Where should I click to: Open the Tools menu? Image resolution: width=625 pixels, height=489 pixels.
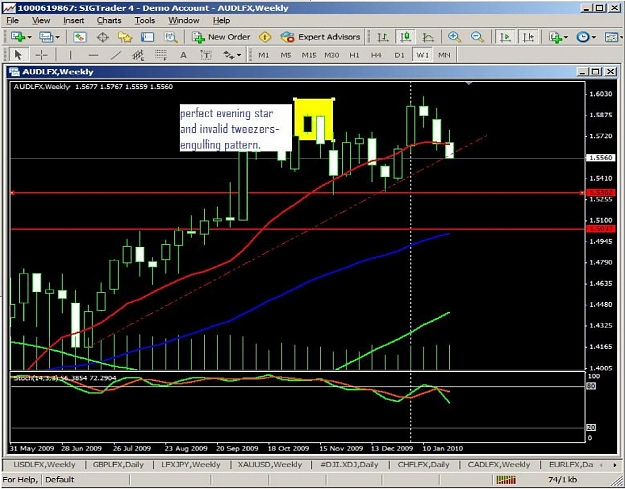145,20
